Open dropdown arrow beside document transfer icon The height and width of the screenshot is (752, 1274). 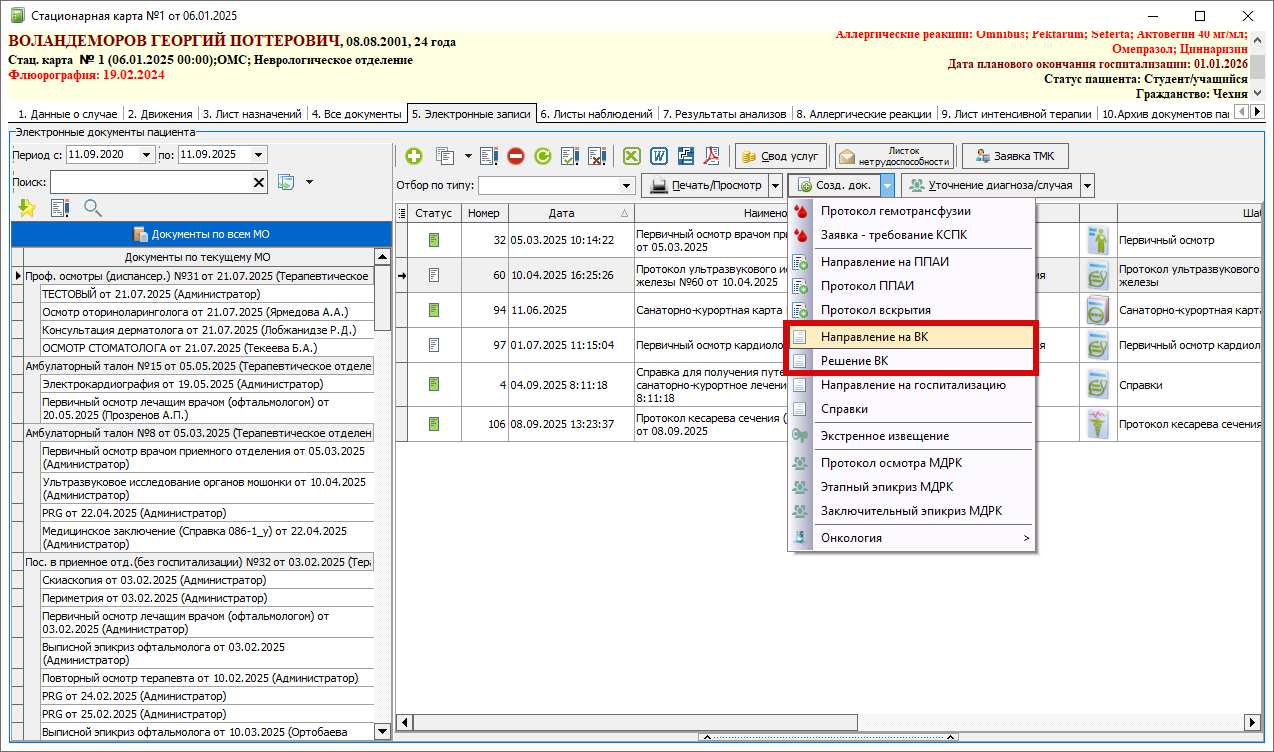click(x=309, y=182)
